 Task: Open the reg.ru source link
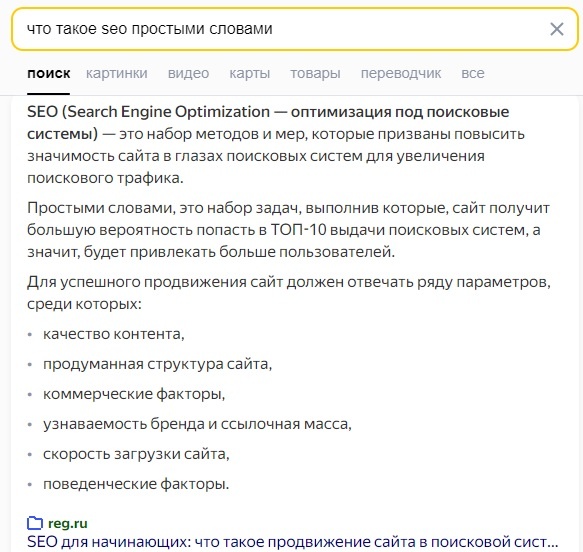coord(68,523)
